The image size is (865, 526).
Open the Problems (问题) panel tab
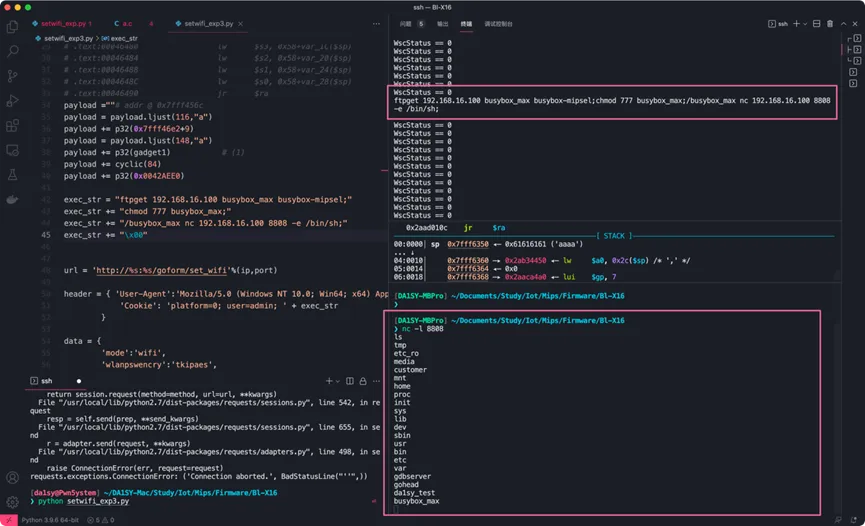[x=405, y=24]
